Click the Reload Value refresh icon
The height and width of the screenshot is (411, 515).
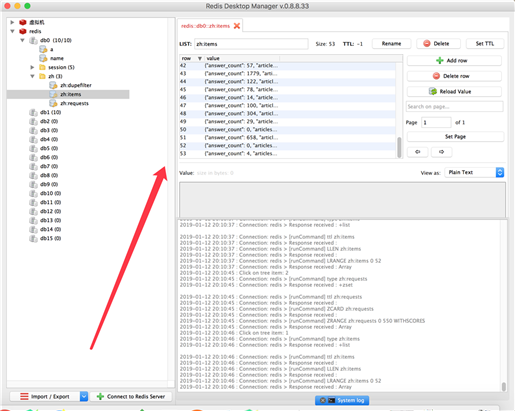[433, 91]
